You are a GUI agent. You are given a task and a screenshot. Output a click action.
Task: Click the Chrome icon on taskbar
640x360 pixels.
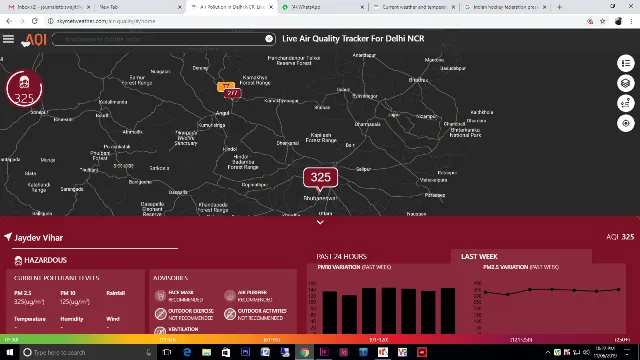pos(304,352)
